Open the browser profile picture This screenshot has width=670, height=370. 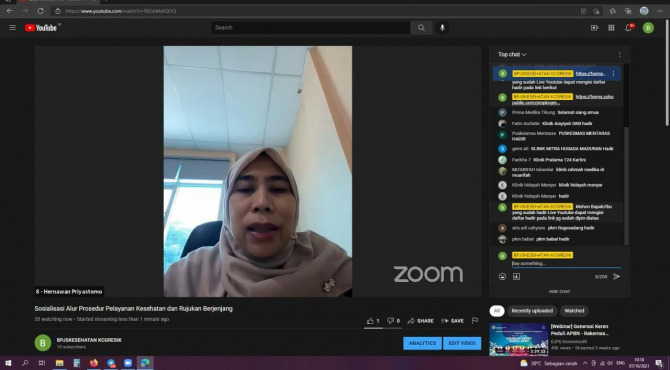(644, 11)
